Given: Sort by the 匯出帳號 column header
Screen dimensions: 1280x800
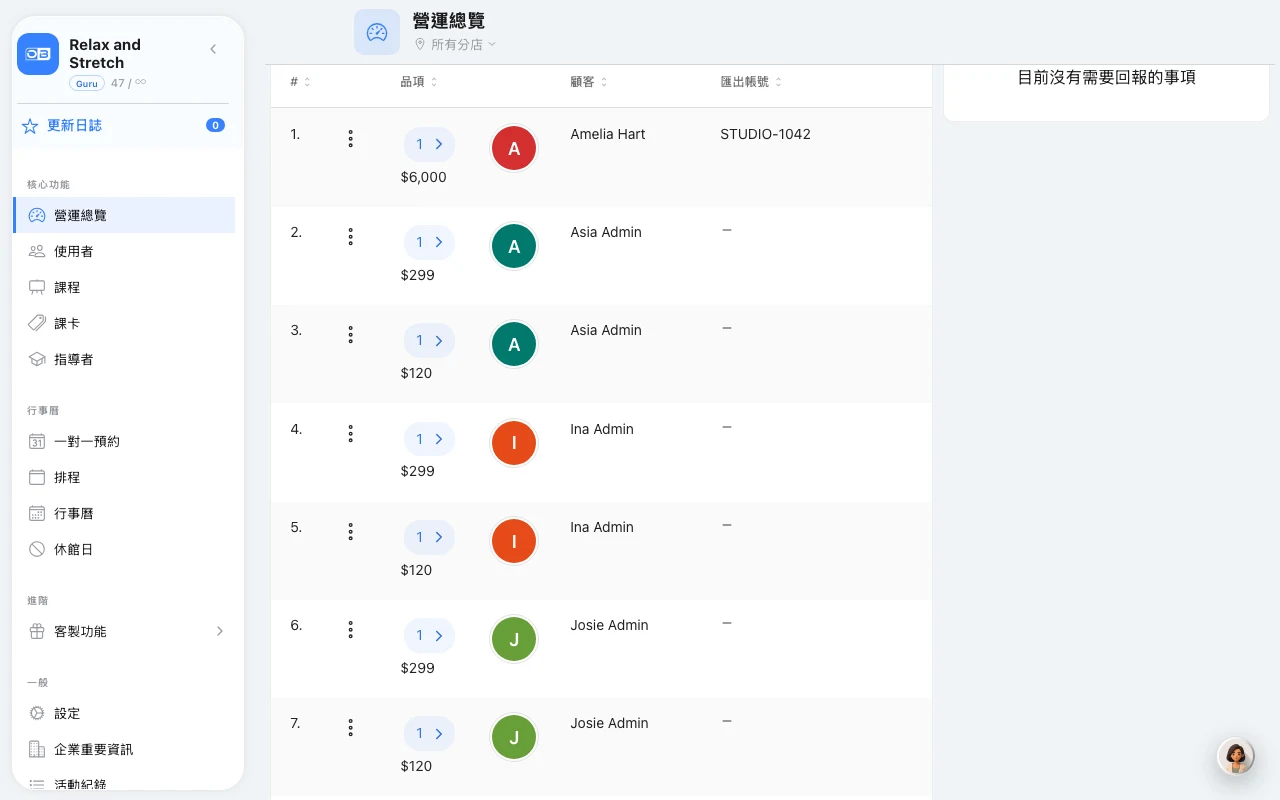Looking at the screenshot, I should click(x=751, y=82).
